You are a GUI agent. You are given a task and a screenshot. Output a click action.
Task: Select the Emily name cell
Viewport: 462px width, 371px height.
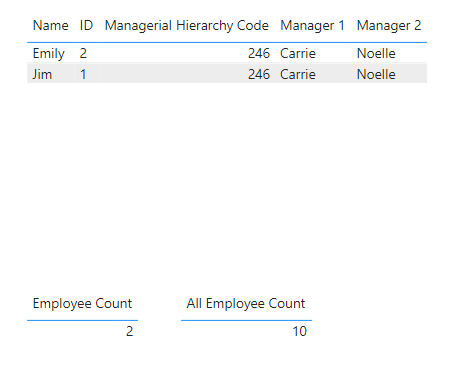click(49, 53)
